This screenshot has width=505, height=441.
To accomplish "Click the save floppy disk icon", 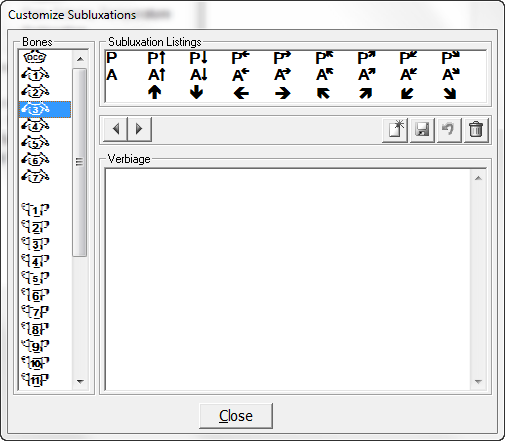I will point(422,130).
